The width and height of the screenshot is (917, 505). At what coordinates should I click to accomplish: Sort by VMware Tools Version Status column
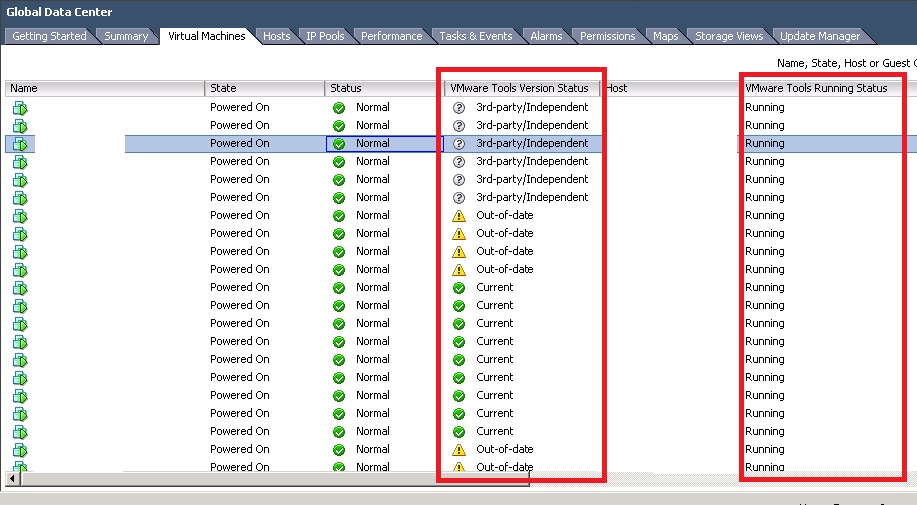click(x=522, y=88)
